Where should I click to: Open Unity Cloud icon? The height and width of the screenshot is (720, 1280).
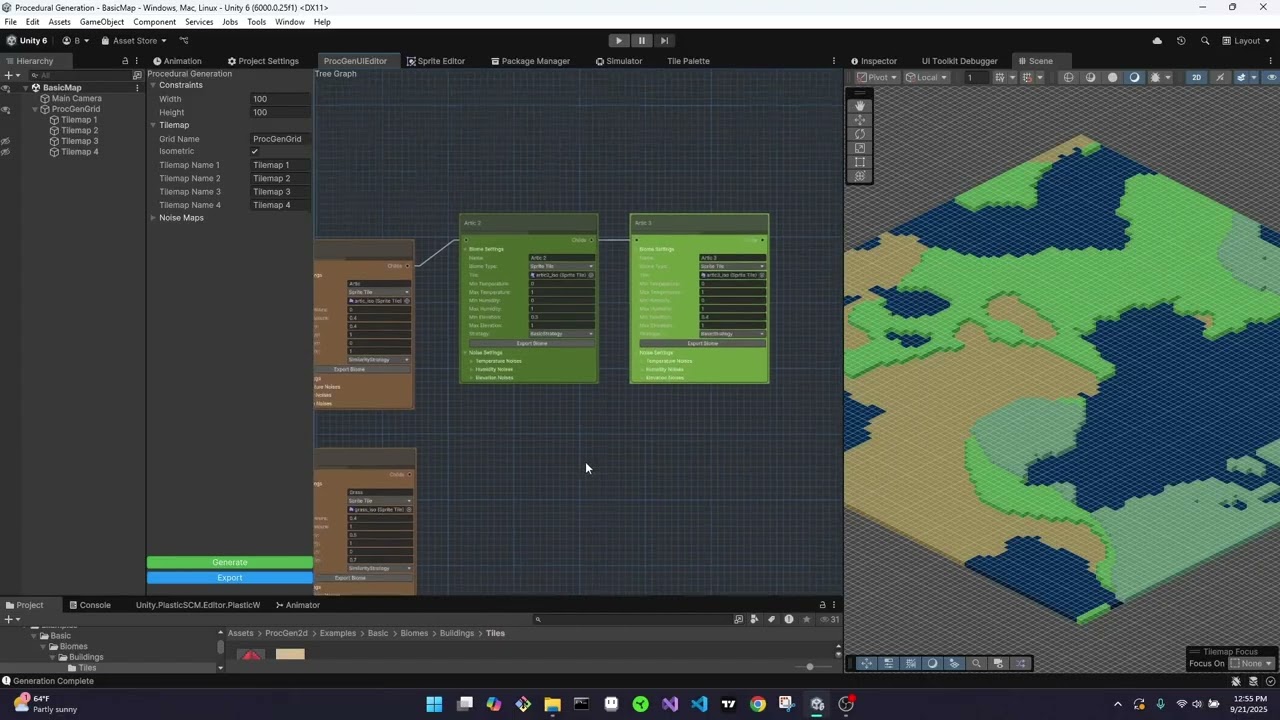click(x=1157, y=41)
